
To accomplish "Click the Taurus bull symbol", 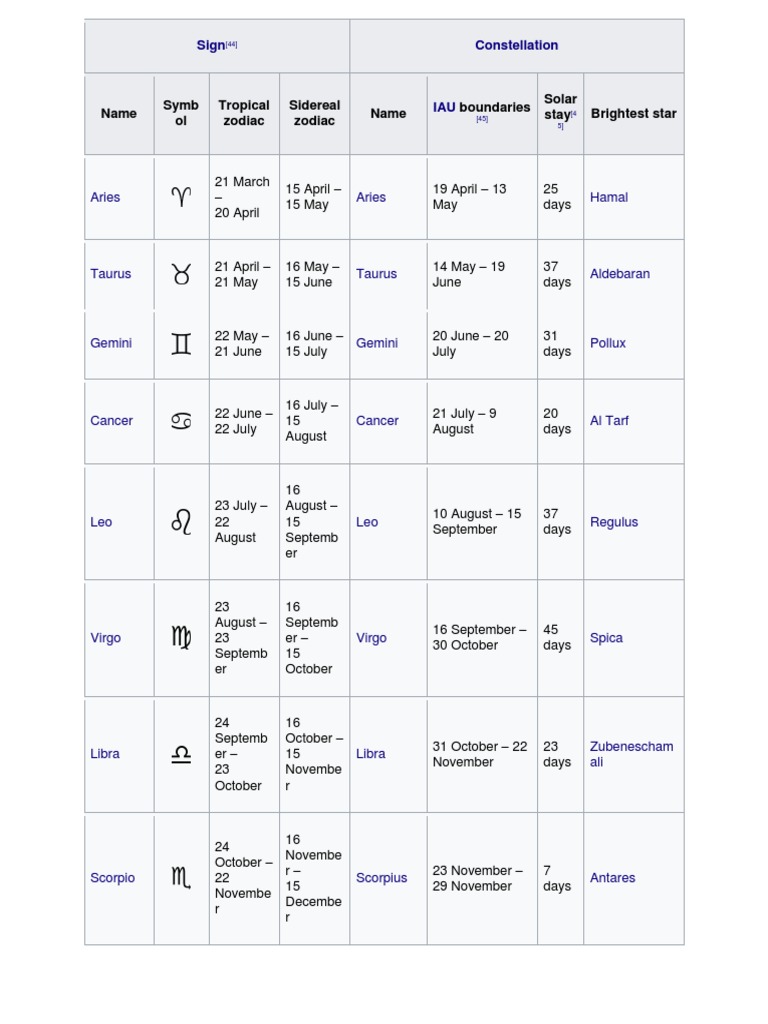I will (181, 274).
